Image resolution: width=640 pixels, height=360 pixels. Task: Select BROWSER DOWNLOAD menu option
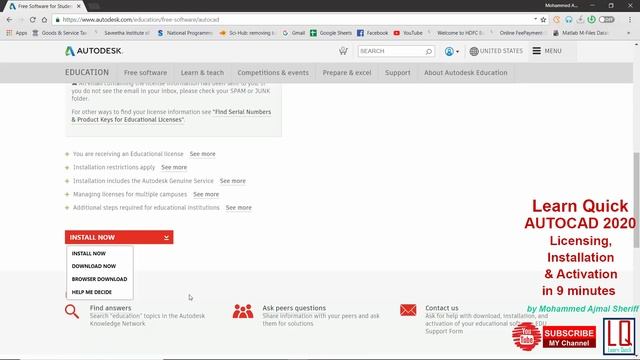[100, 279]
